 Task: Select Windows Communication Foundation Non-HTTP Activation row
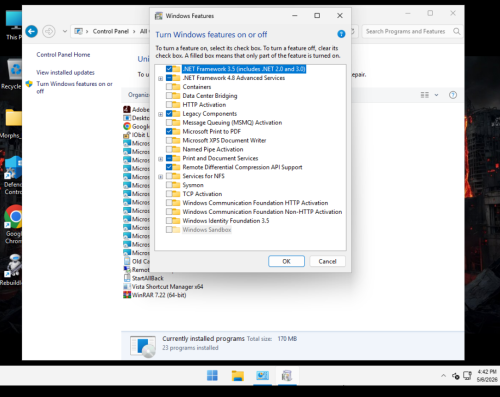(262, 212)
